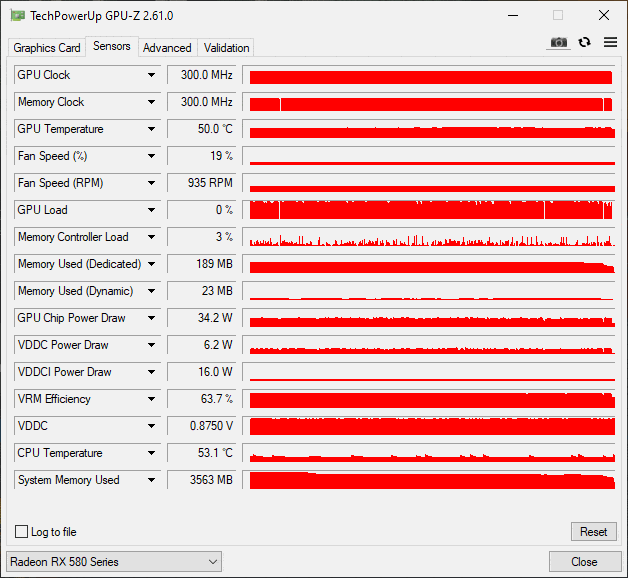
Task: Minimize the GPU-Z window
Action: click(513, 16)
